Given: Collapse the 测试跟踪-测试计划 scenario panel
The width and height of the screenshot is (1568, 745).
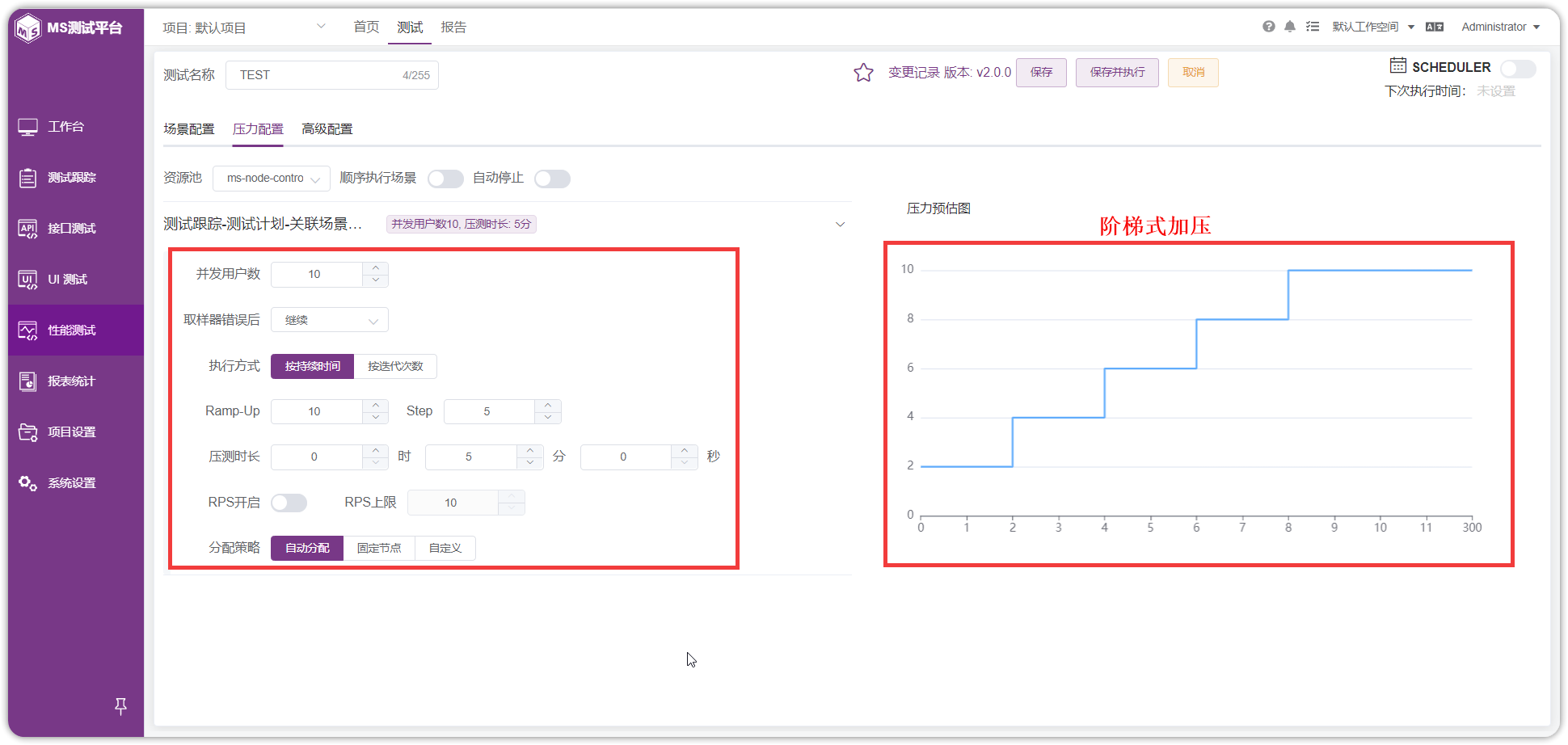Looking at the screenshot, I should (840, 225).
